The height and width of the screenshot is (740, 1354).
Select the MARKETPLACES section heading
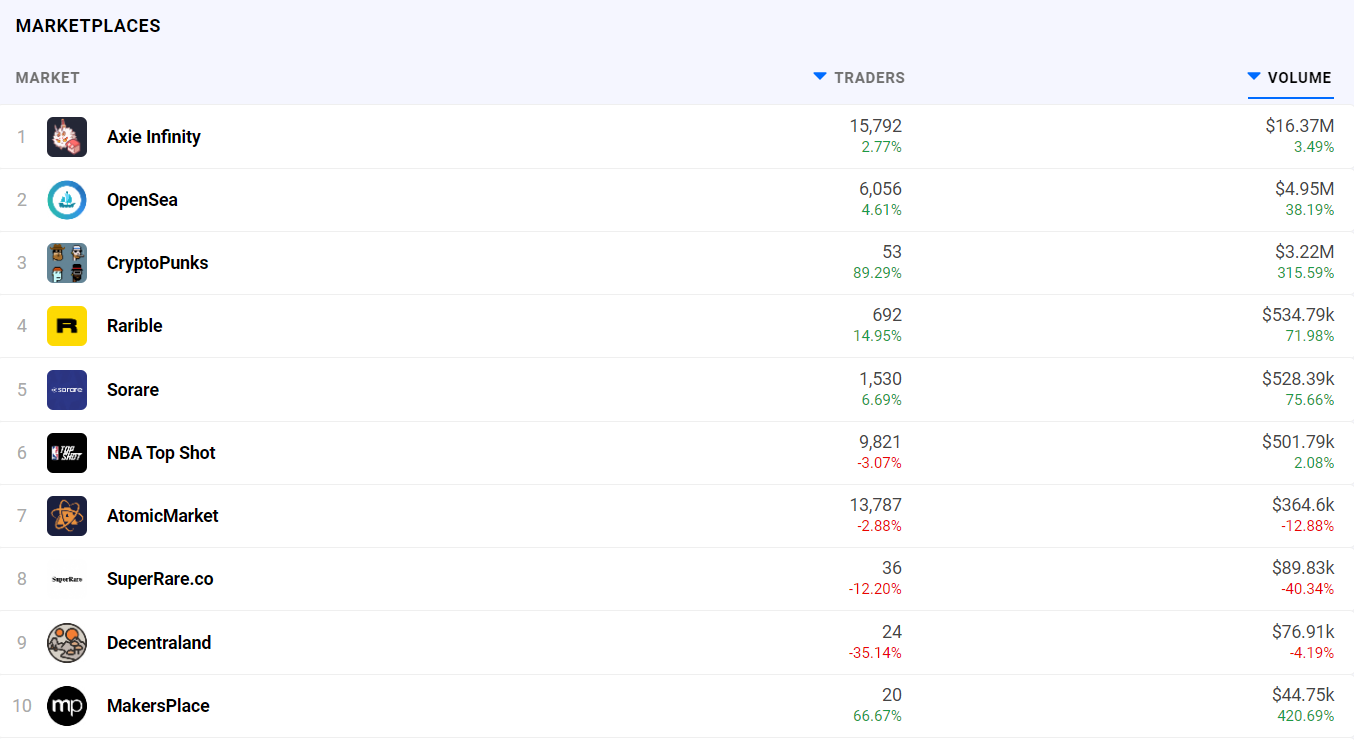(88, 26)
